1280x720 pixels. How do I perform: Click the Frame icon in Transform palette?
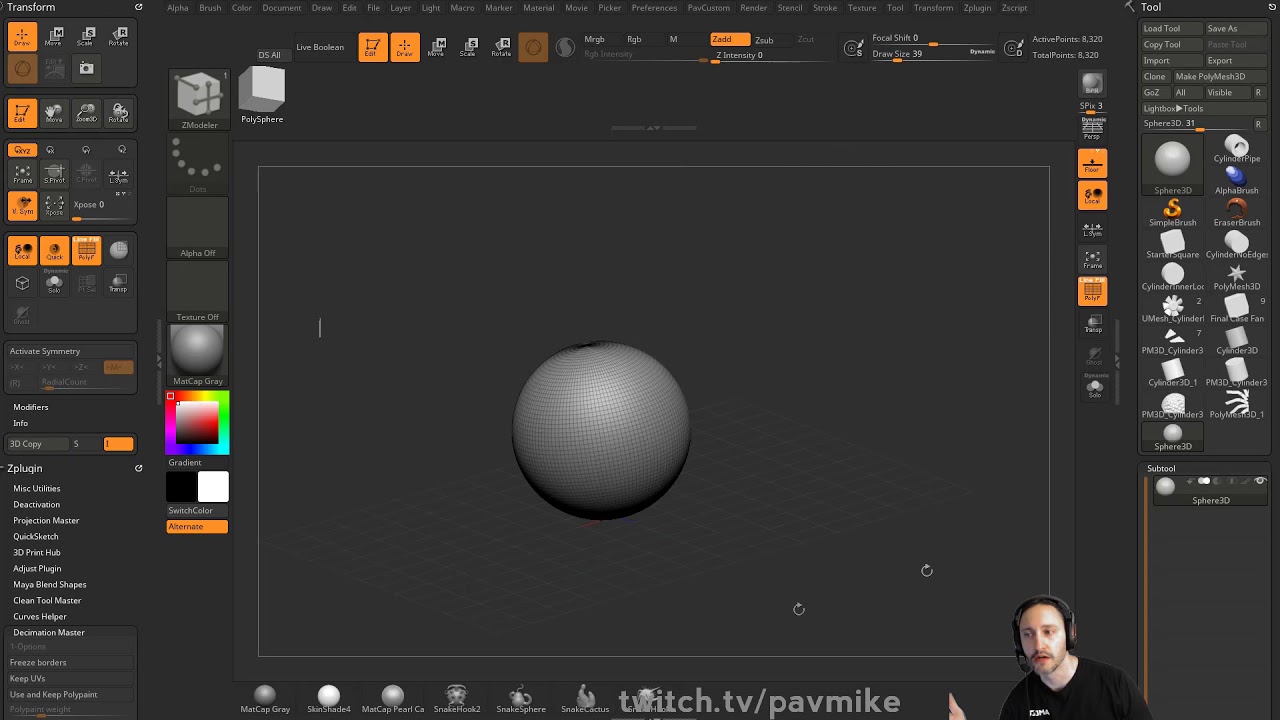pyautogui.click(x=22, y=175)
